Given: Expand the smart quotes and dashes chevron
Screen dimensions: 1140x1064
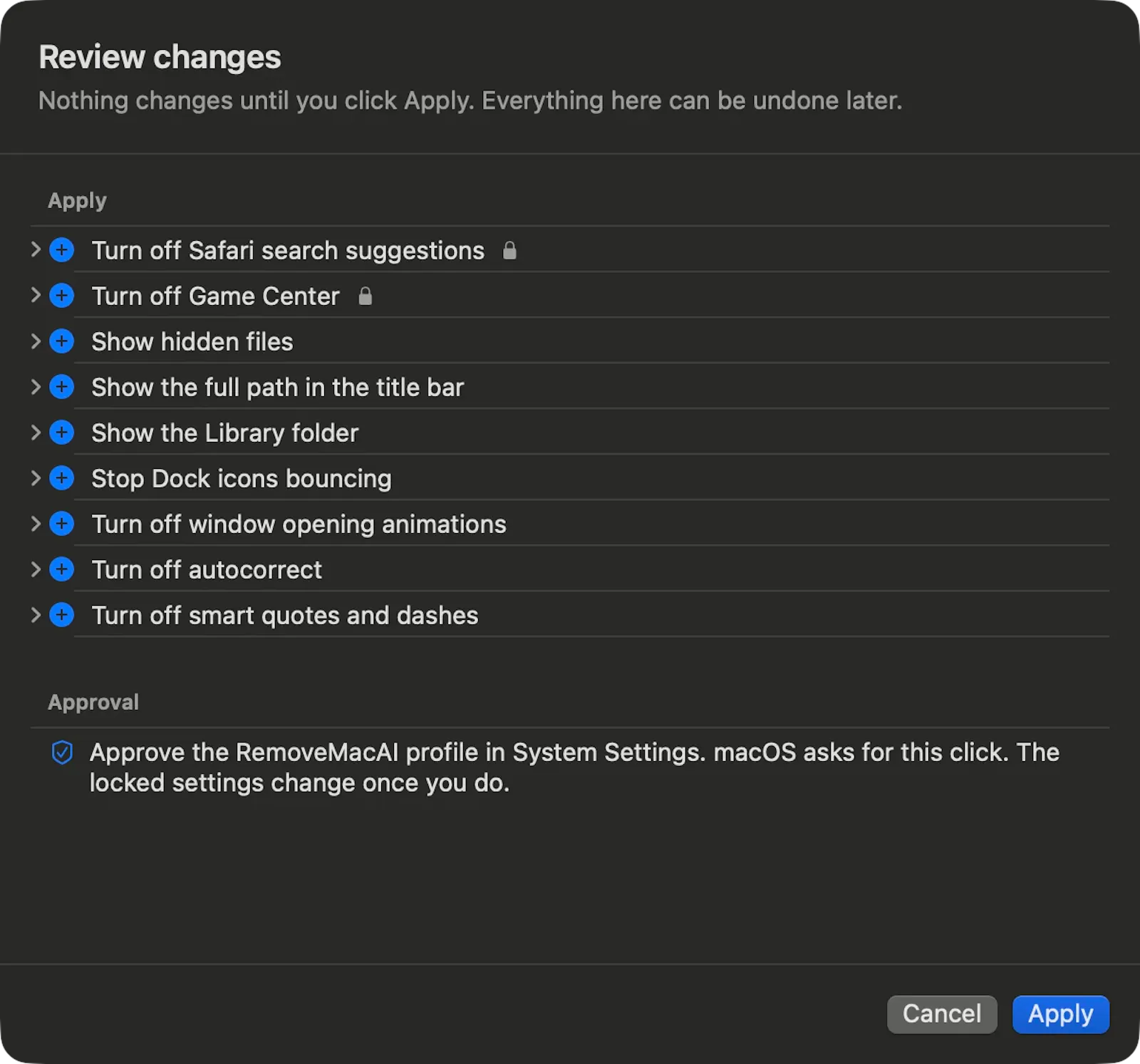Looking at the screenshot, I should pos(36,614).
